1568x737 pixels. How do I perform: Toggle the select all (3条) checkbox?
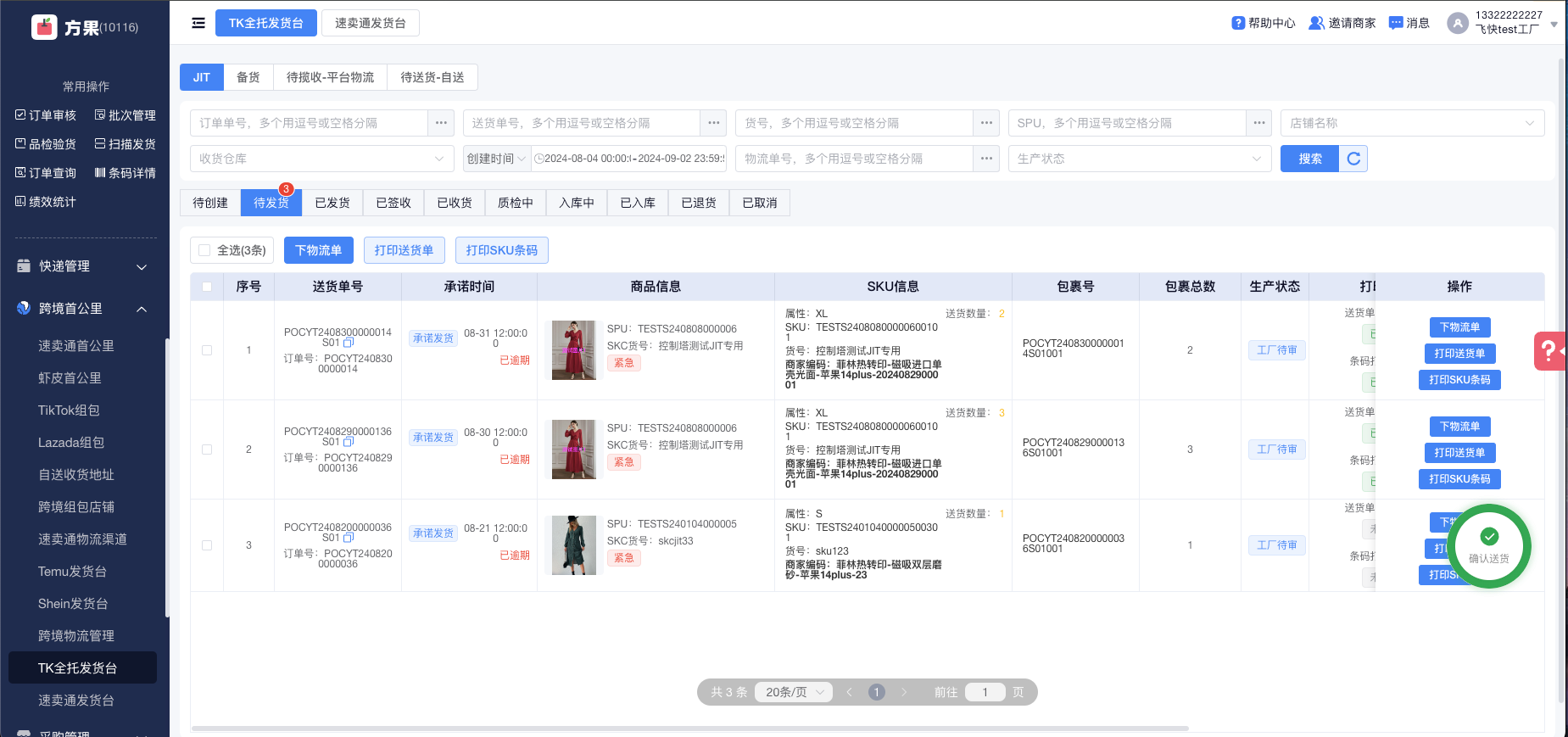tap(204, 250)
